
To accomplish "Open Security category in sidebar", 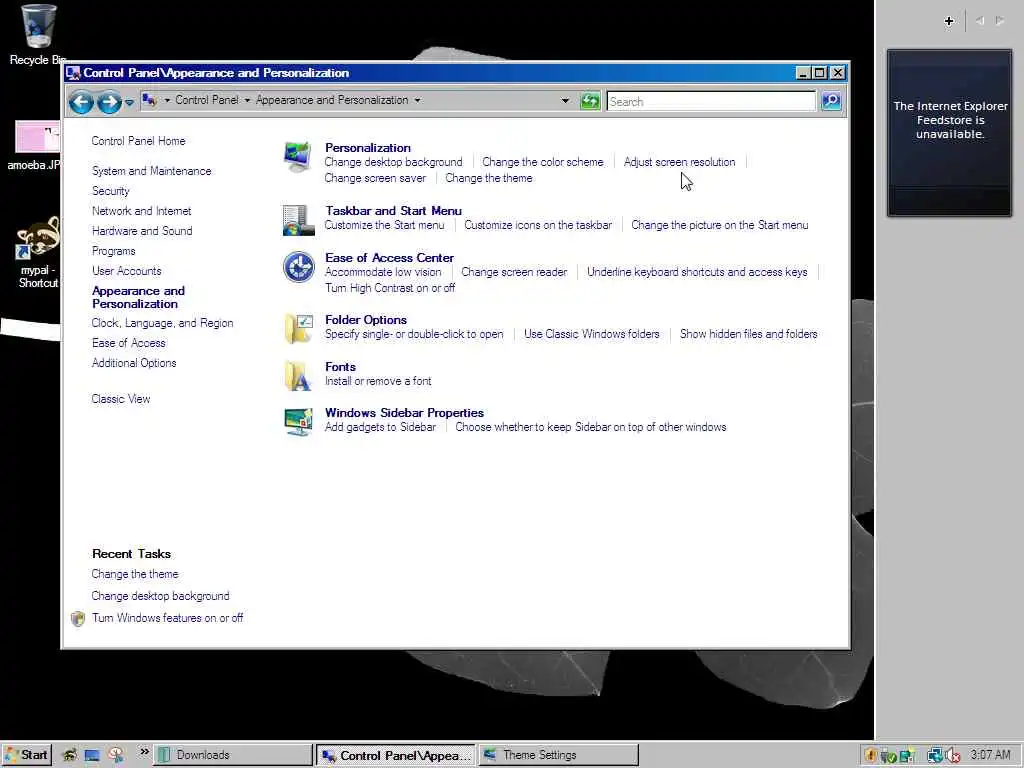I will [x=110, y=191].
